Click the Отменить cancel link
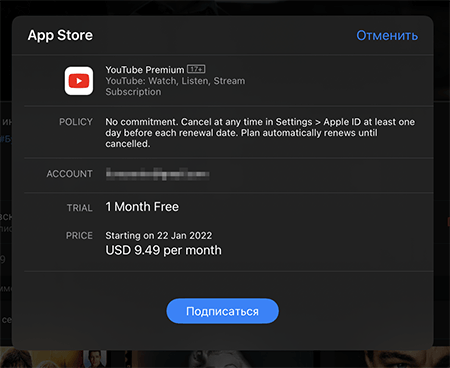This screenshot has width=450, height=368. [387, 35]
